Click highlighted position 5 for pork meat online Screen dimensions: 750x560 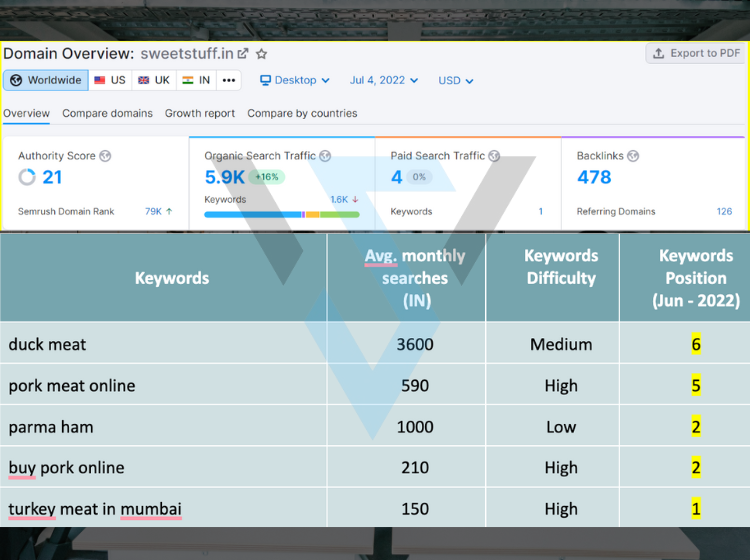696,385
